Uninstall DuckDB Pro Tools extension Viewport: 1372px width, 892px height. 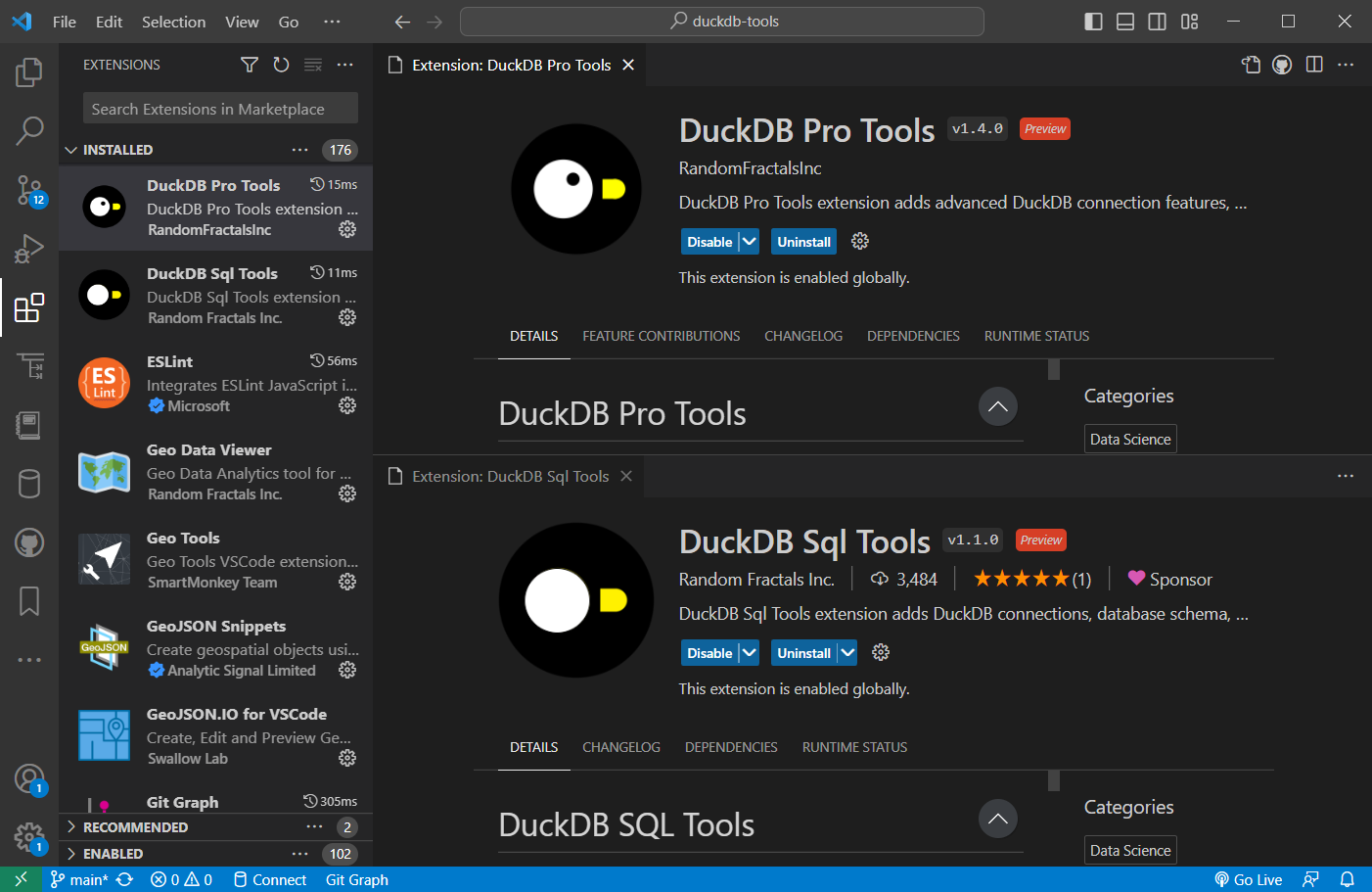[x=804, y=242]
